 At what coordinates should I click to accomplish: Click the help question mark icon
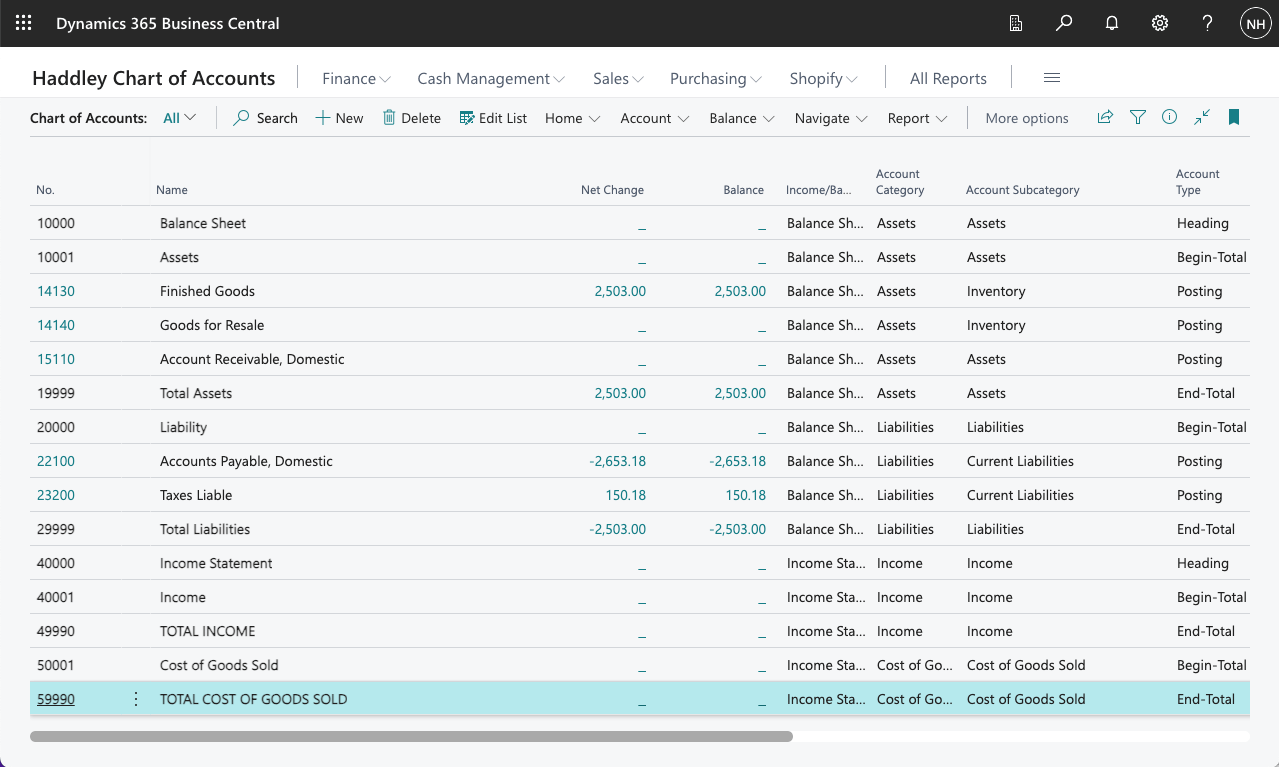[1208, 23]
